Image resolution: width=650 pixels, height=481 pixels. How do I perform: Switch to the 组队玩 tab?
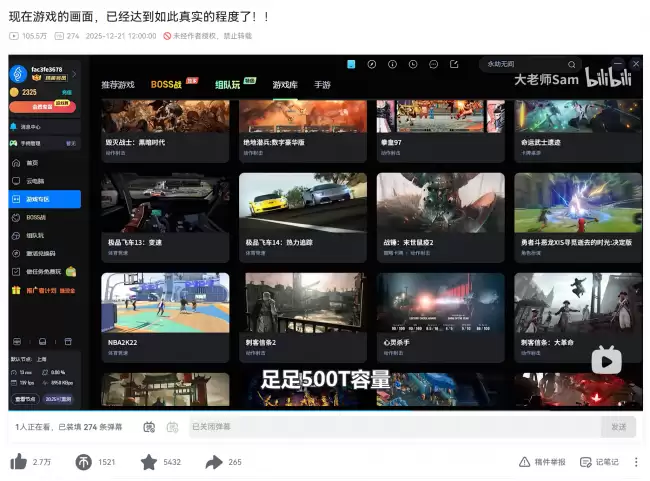coord(228,85)
